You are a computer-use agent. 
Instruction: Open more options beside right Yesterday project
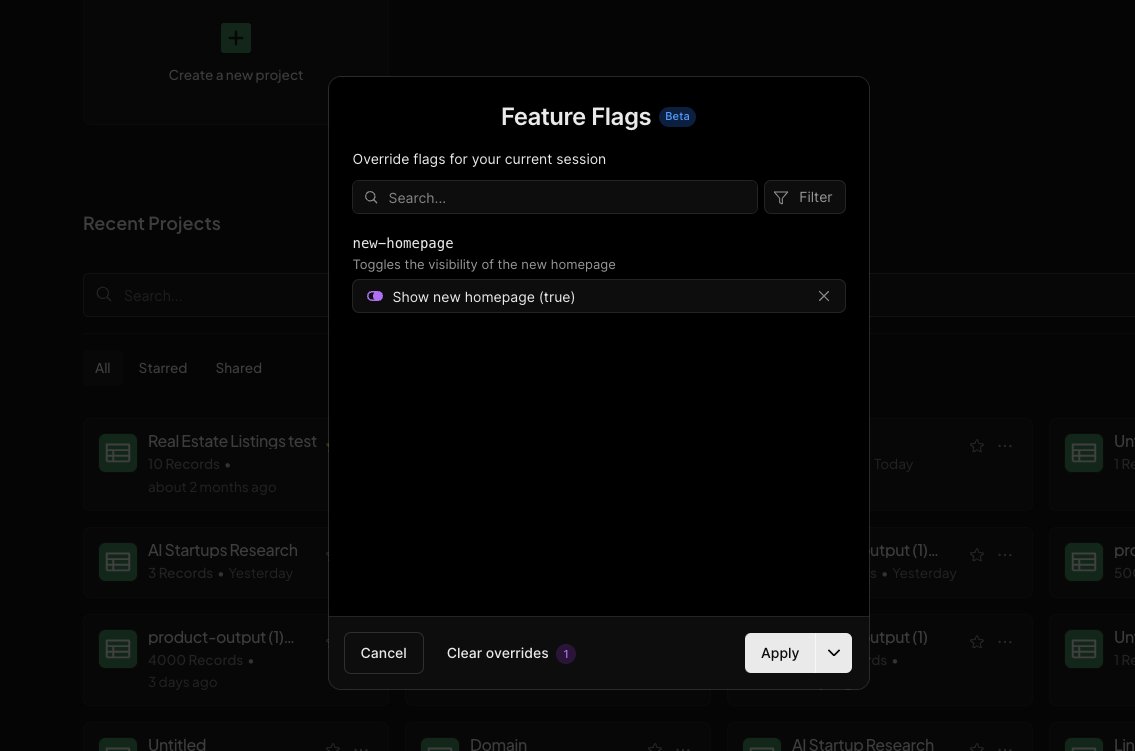point(1005,555)
